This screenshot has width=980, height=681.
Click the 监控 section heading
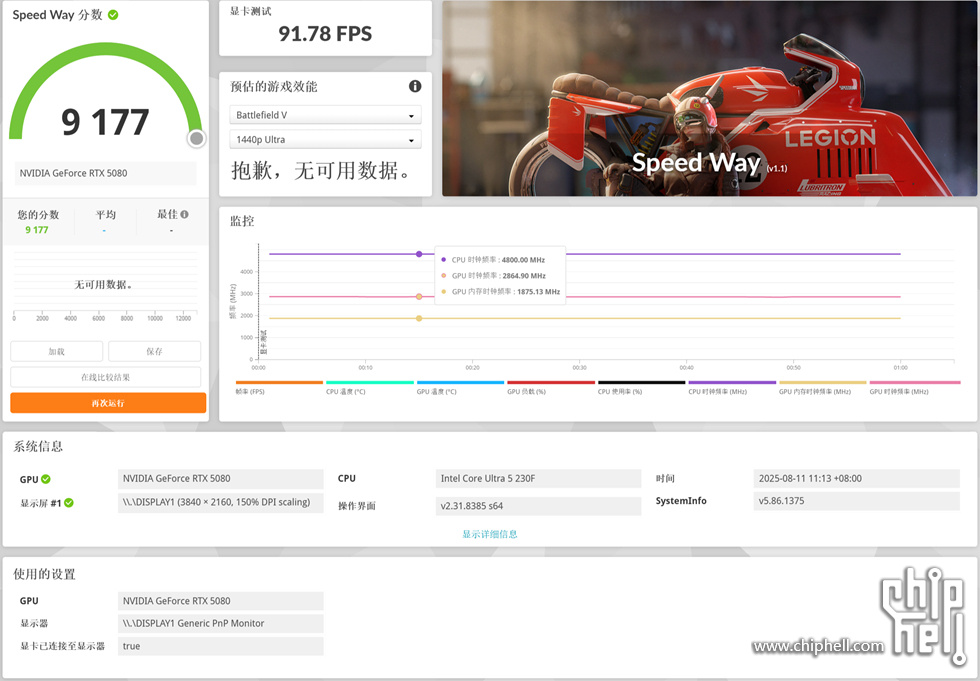[x=242, y=221]
